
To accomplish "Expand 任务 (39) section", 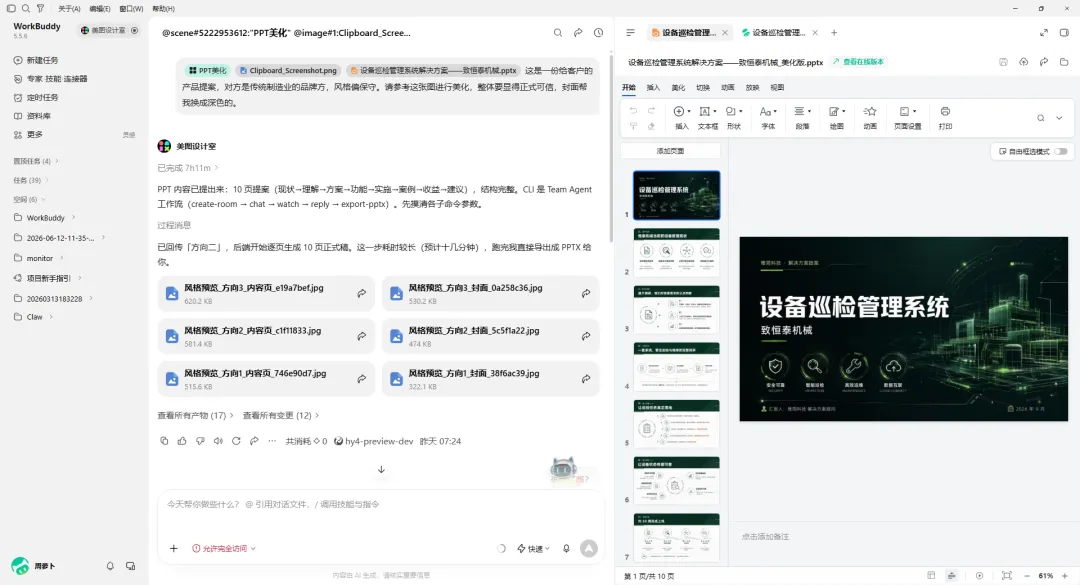I will (x=31, y=181).
